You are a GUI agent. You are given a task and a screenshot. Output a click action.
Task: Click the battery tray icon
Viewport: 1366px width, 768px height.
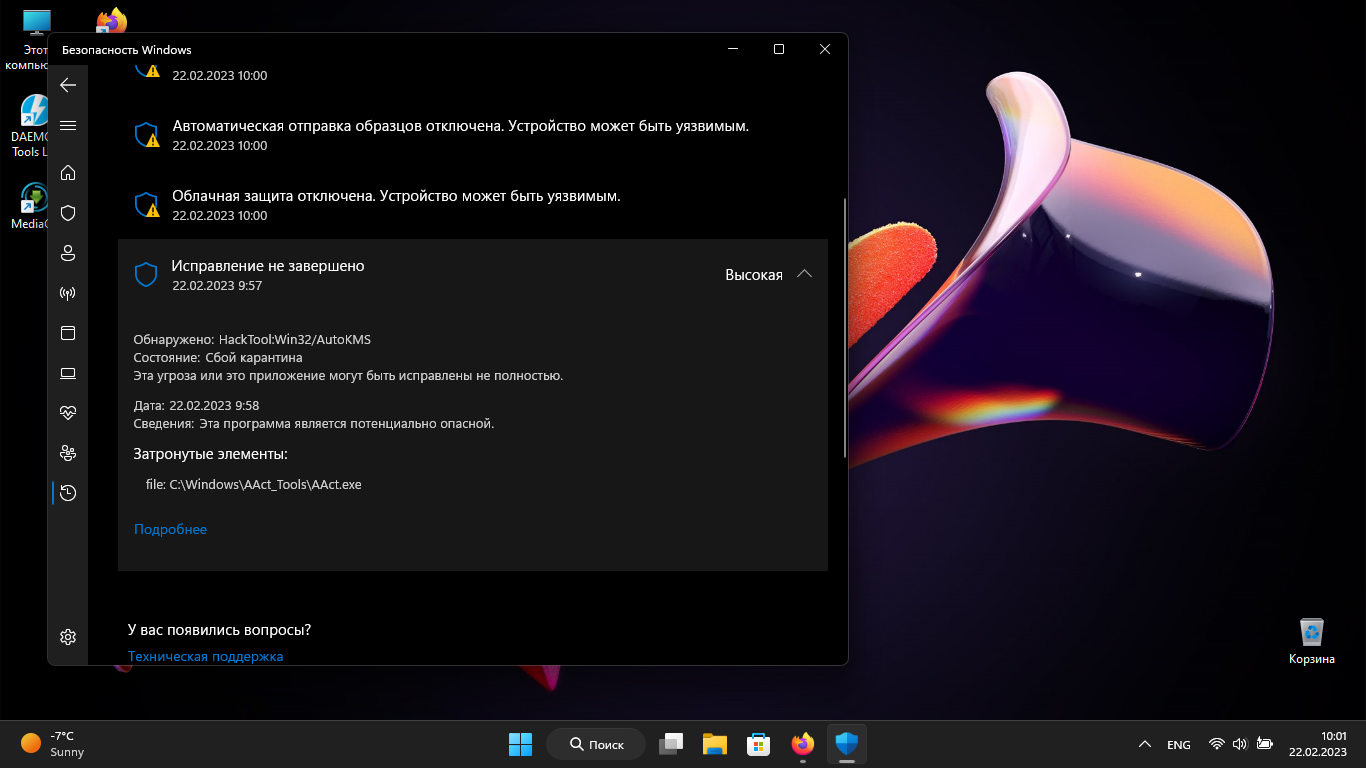pos(1264,744)
